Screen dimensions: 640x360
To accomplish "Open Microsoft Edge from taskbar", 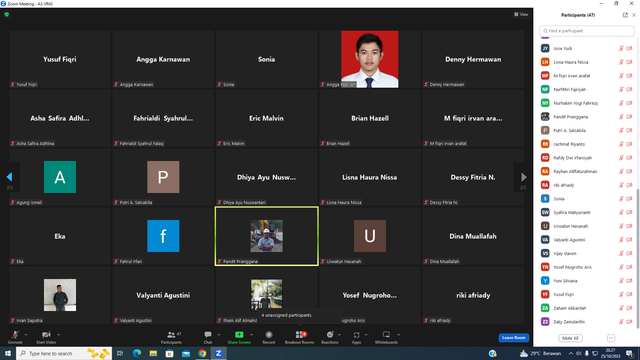I will pos(137,353).
